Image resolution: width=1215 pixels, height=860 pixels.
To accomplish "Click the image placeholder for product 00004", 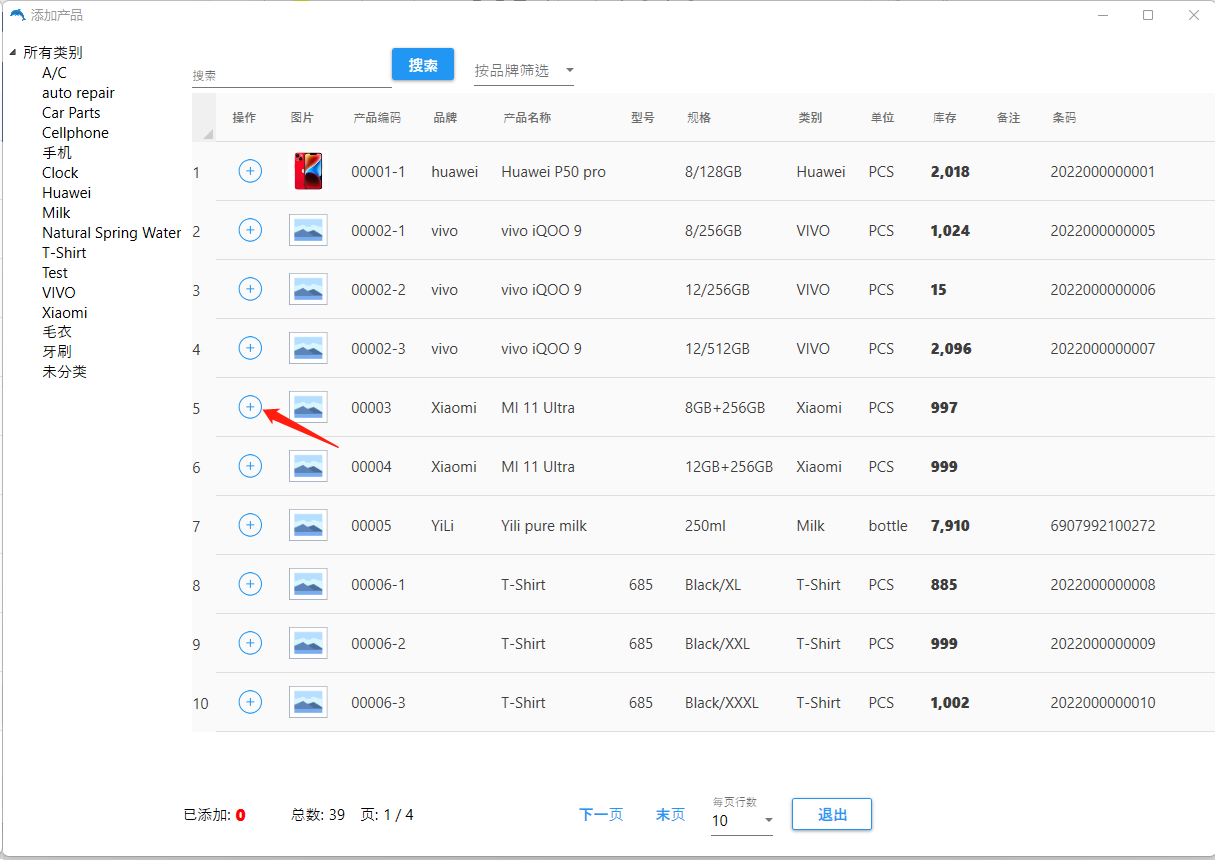I will coord(308,466).
